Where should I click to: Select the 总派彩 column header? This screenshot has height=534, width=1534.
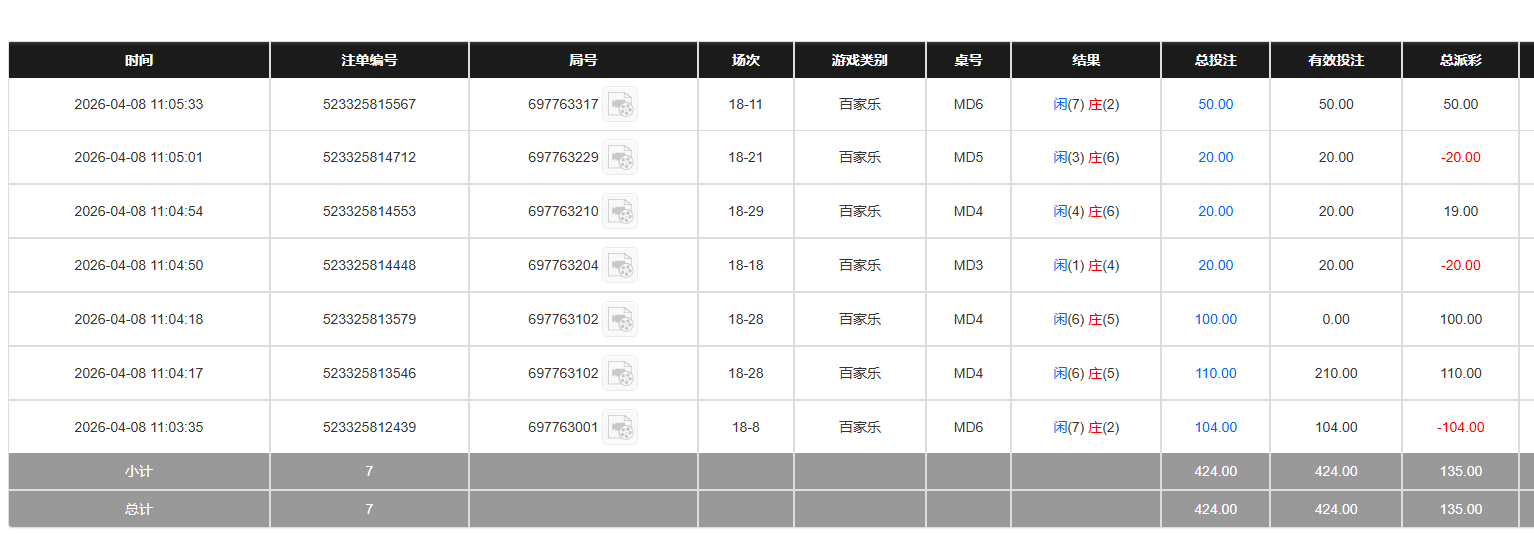pyautogui.click(x=1460, y=60)
